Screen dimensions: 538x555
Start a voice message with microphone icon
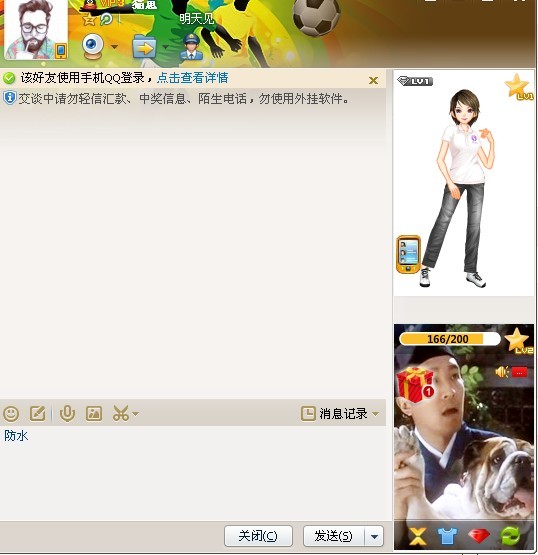(x=67, y=413)
